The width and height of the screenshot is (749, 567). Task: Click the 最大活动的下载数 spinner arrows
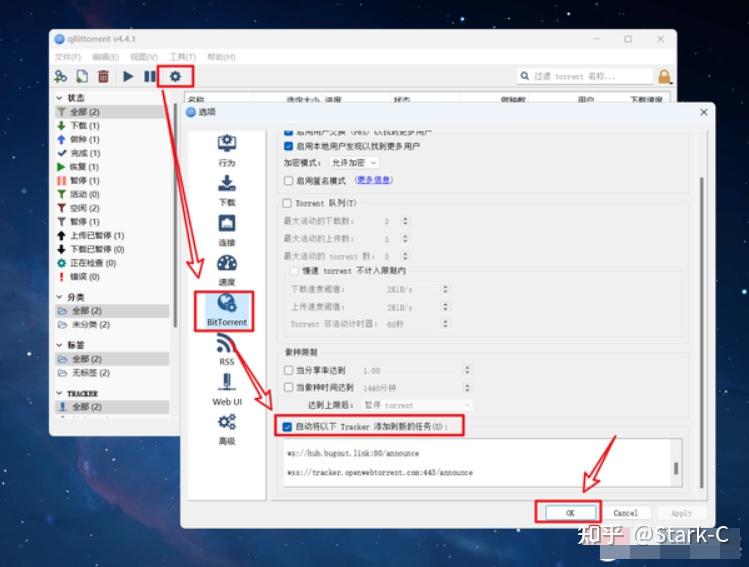(x=405, y=221)
